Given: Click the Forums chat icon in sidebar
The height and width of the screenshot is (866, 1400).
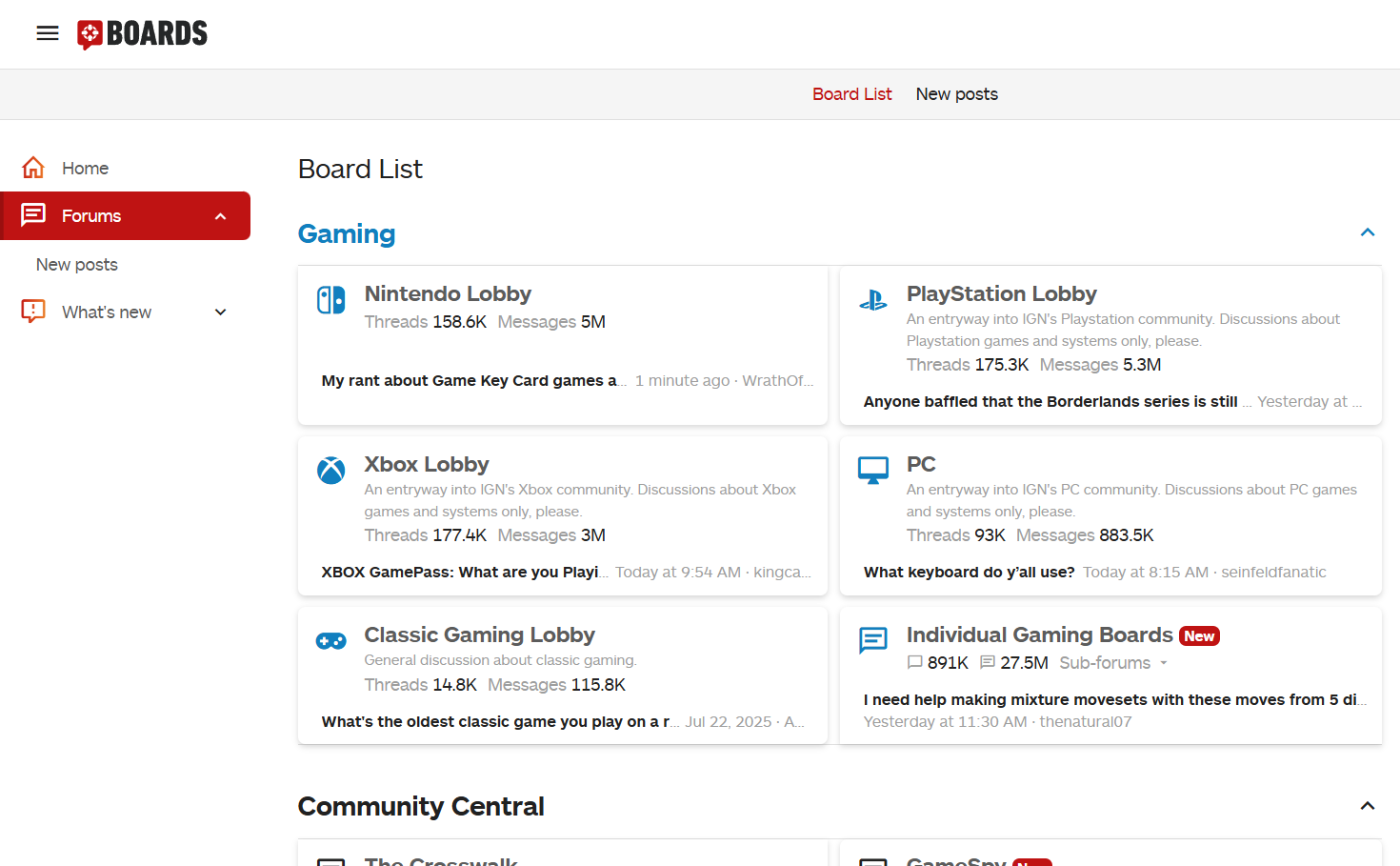Looking at the screenshot, I should pos(33,215).
